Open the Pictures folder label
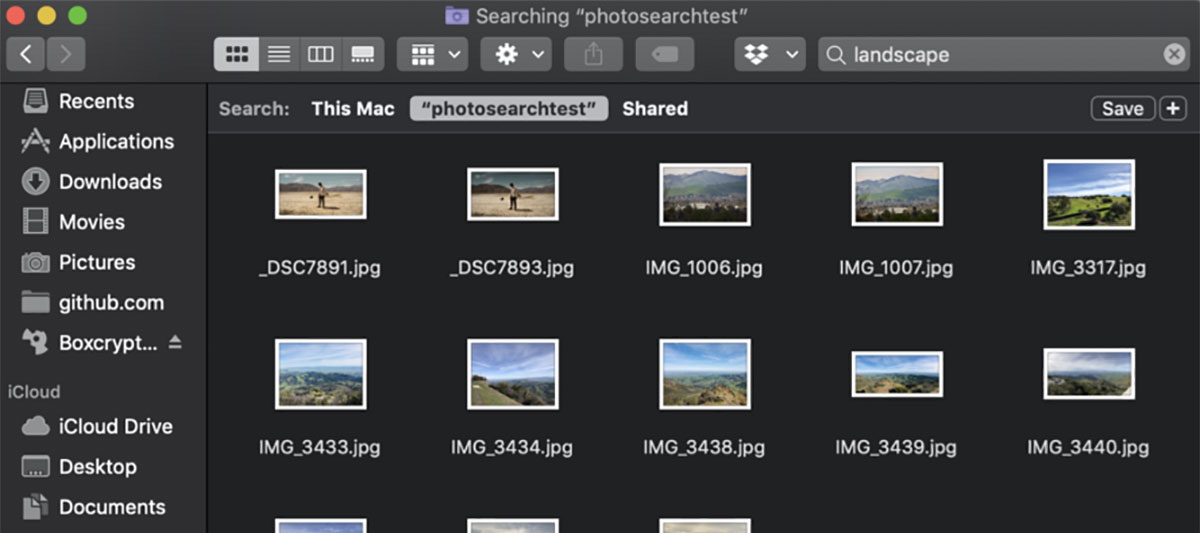This screenshot has width=1200, height=533. (x=97, y=262)
